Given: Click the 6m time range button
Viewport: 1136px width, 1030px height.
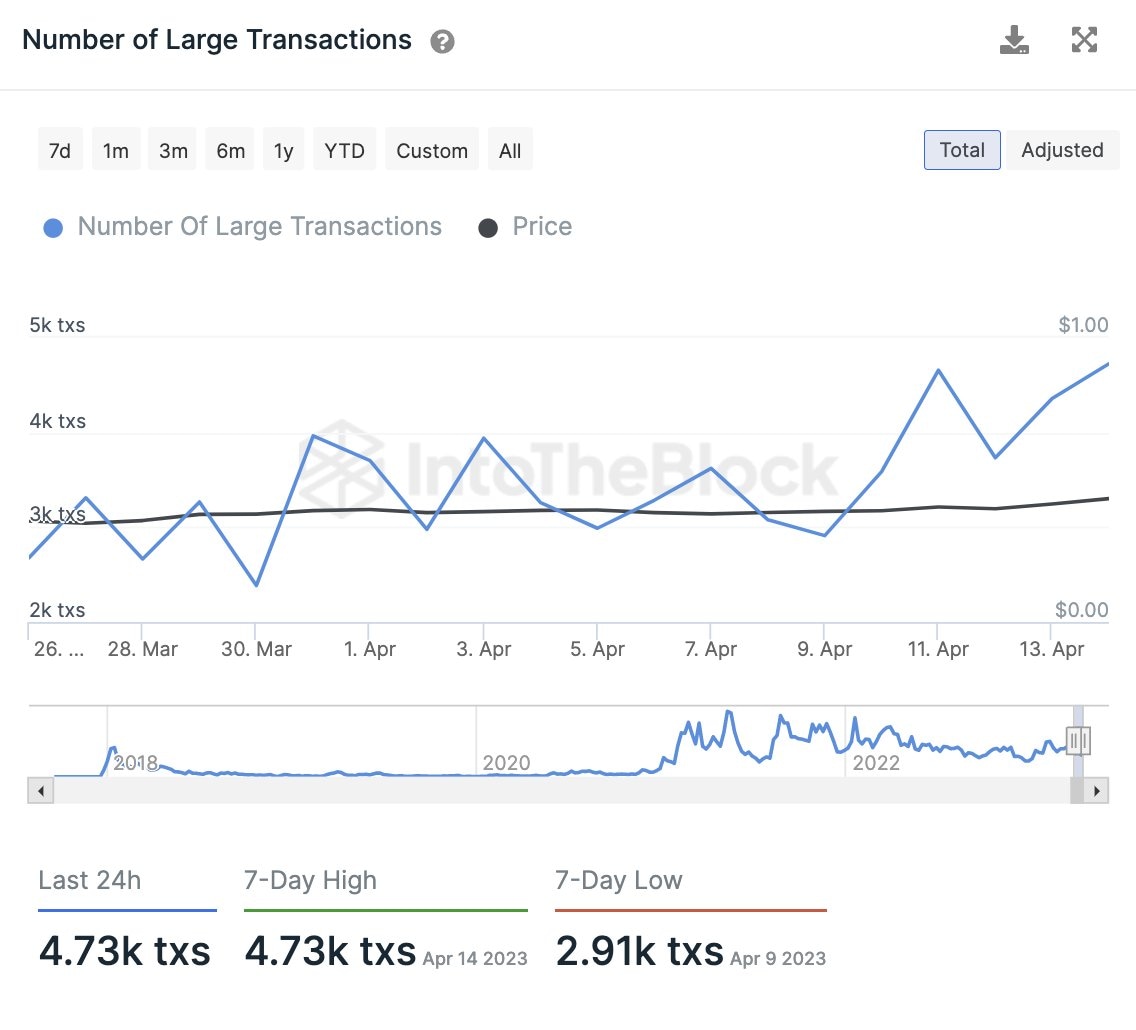Looking at the screenshot, I should coord(229,149).
